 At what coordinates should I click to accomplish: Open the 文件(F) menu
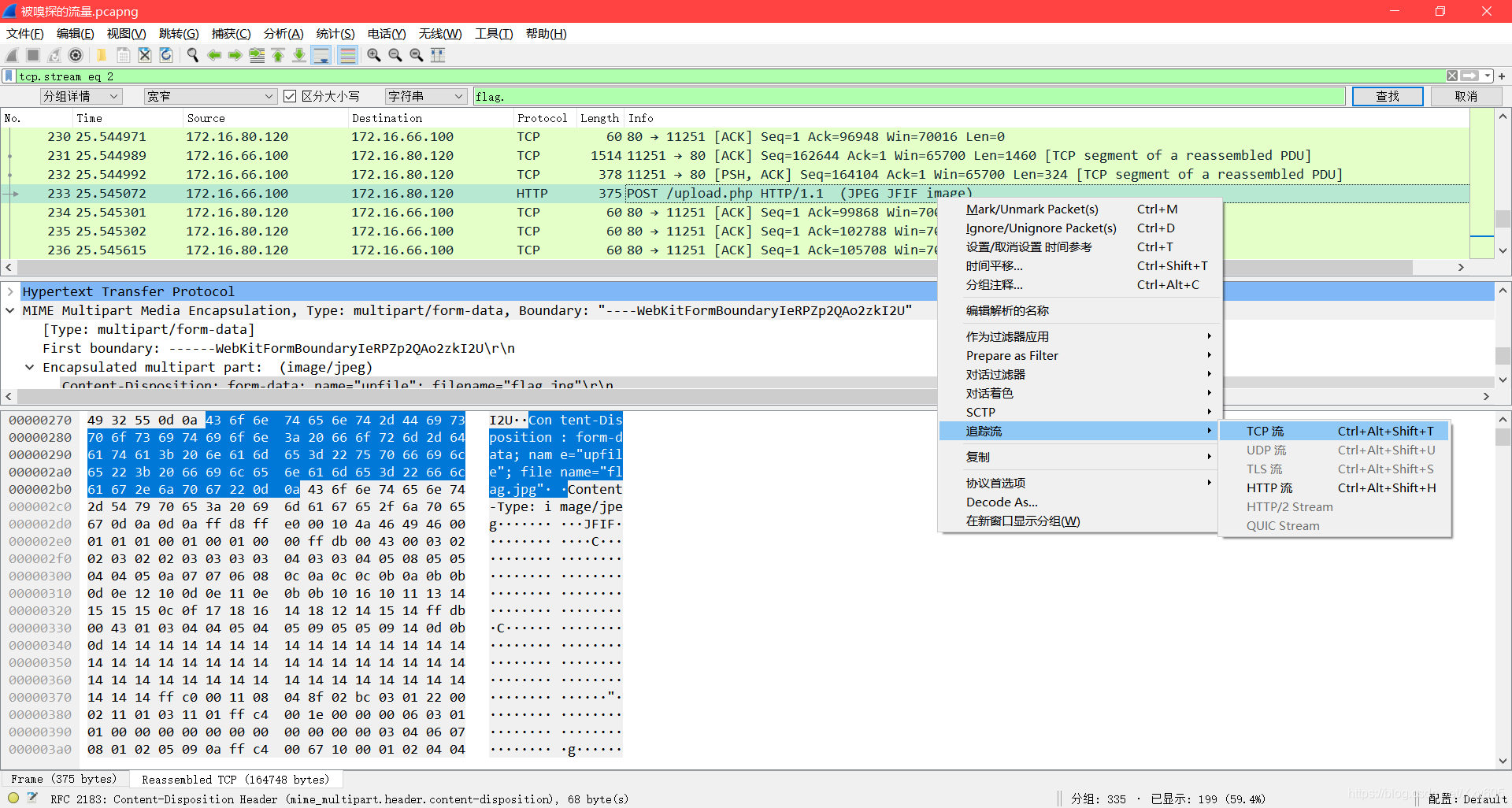coord(25,34)
